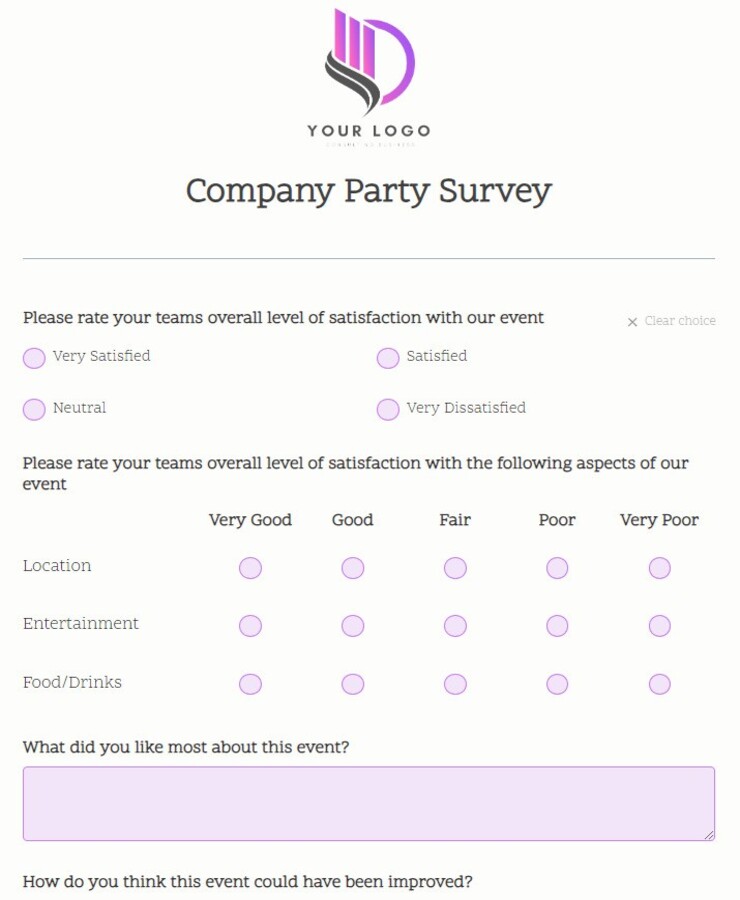The height and width of the screenshot is (900, 740).
Task: Click inside the liked-most comment box
Action: coord(369,803)
